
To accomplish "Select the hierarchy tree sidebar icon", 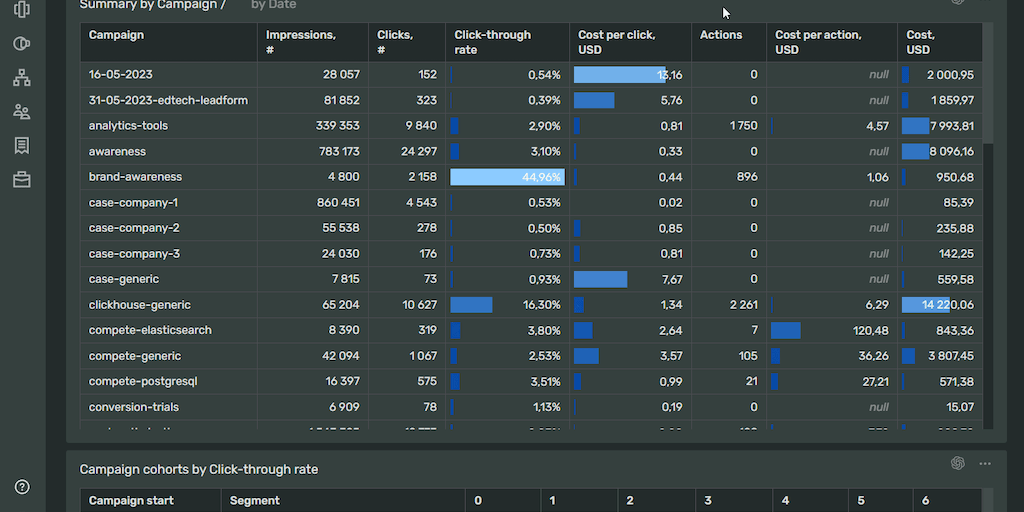I will (22, 78).
